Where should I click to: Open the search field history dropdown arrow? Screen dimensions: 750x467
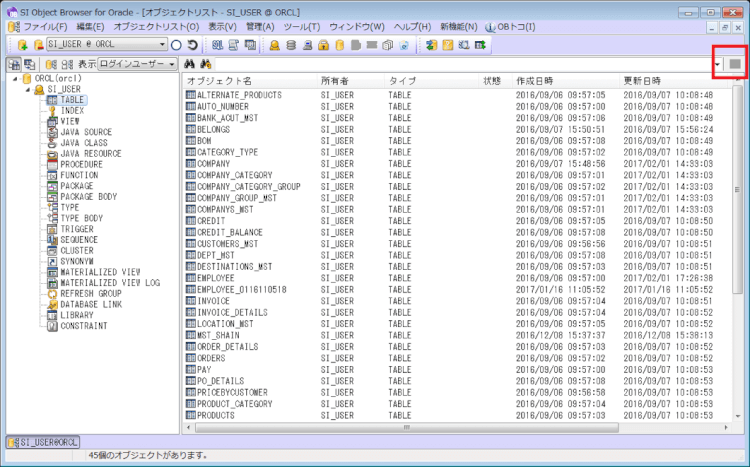click(x=717, y=64)
